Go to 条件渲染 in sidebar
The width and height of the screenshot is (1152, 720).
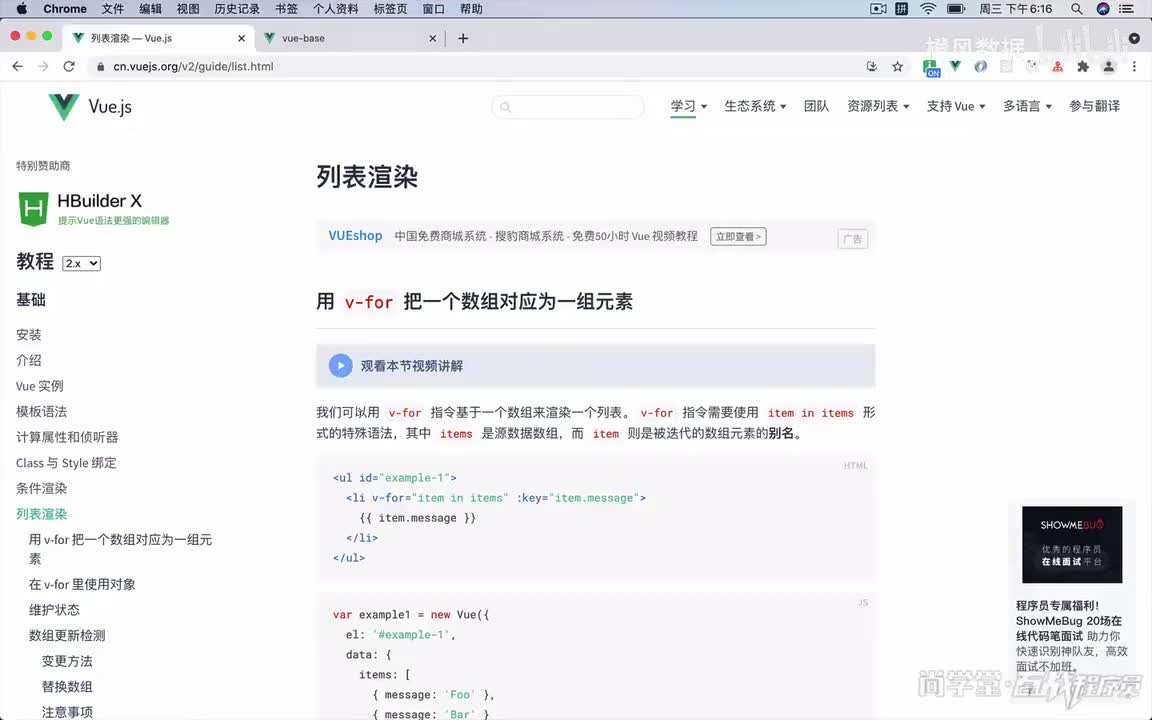click(x=41, y=489)
